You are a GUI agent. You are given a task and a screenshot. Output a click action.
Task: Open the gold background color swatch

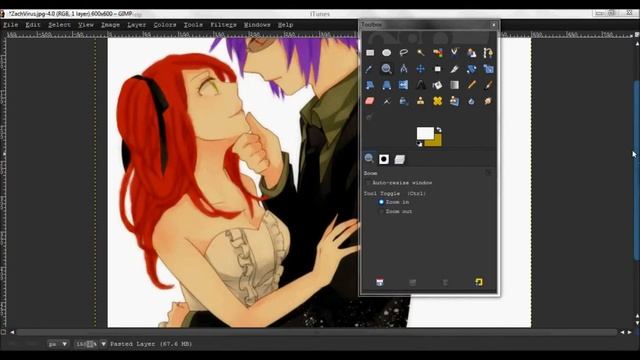[x=436, y=142]
